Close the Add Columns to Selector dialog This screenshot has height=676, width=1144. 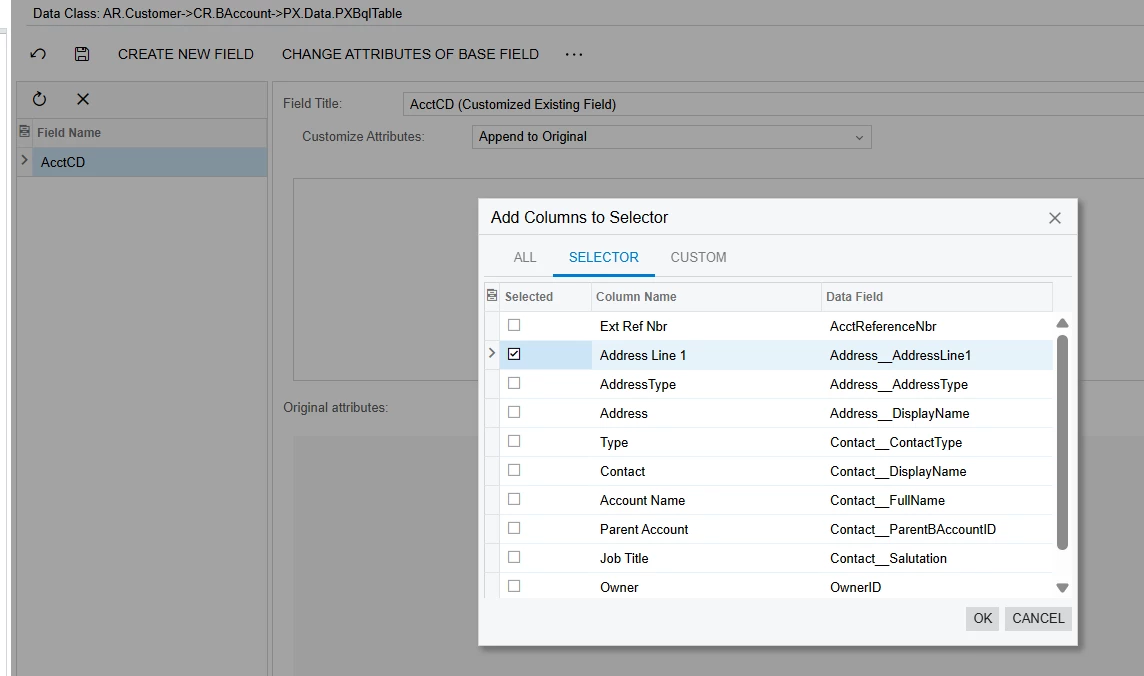click(1054, 218)
